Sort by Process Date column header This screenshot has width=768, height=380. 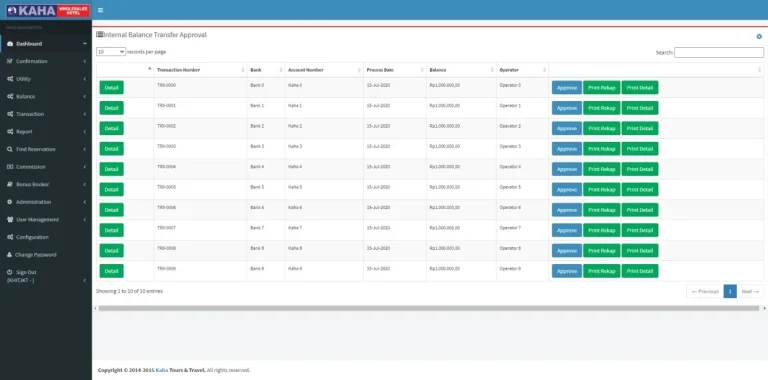click(x=395, y=70)
